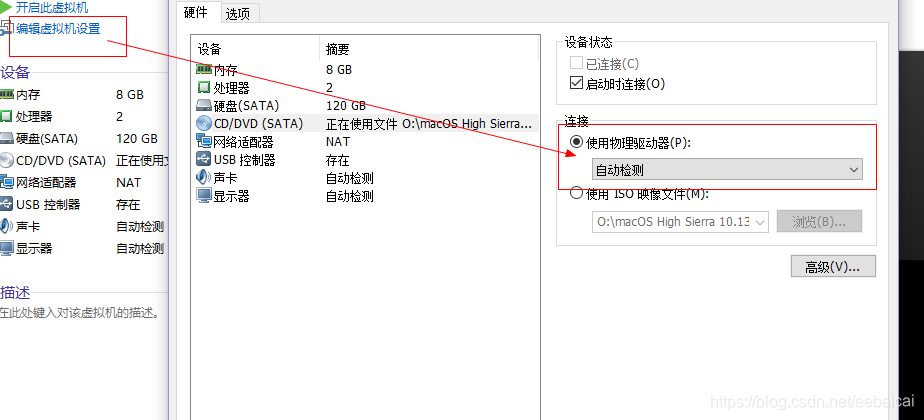Click 存在 summary value in hardware list
The image size is (924, 420).
pyautogui.click(x=338, y=160)
